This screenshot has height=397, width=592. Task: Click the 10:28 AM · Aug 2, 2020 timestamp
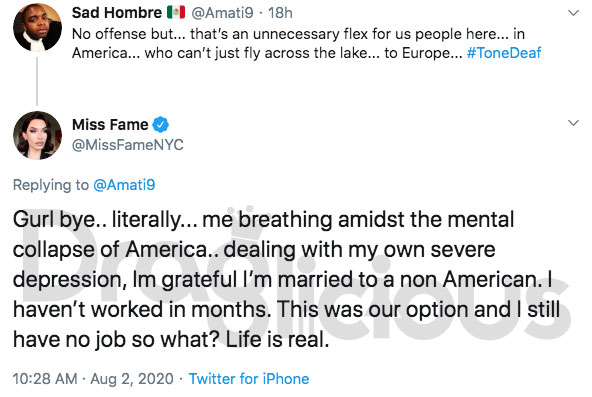click(93, 379)
